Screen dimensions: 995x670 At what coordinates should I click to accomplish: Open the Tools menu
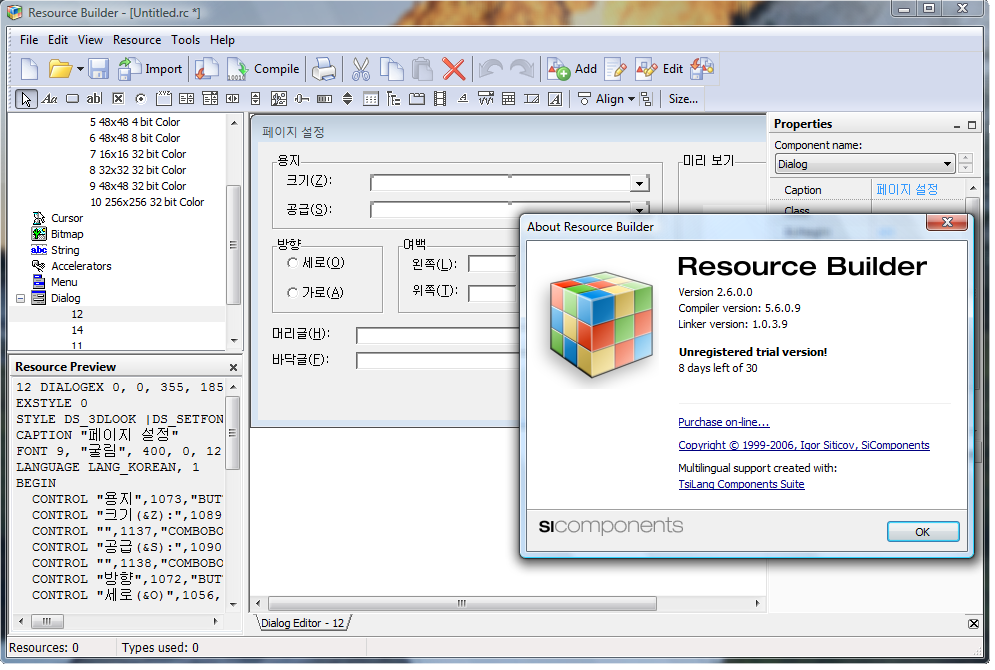185,40
